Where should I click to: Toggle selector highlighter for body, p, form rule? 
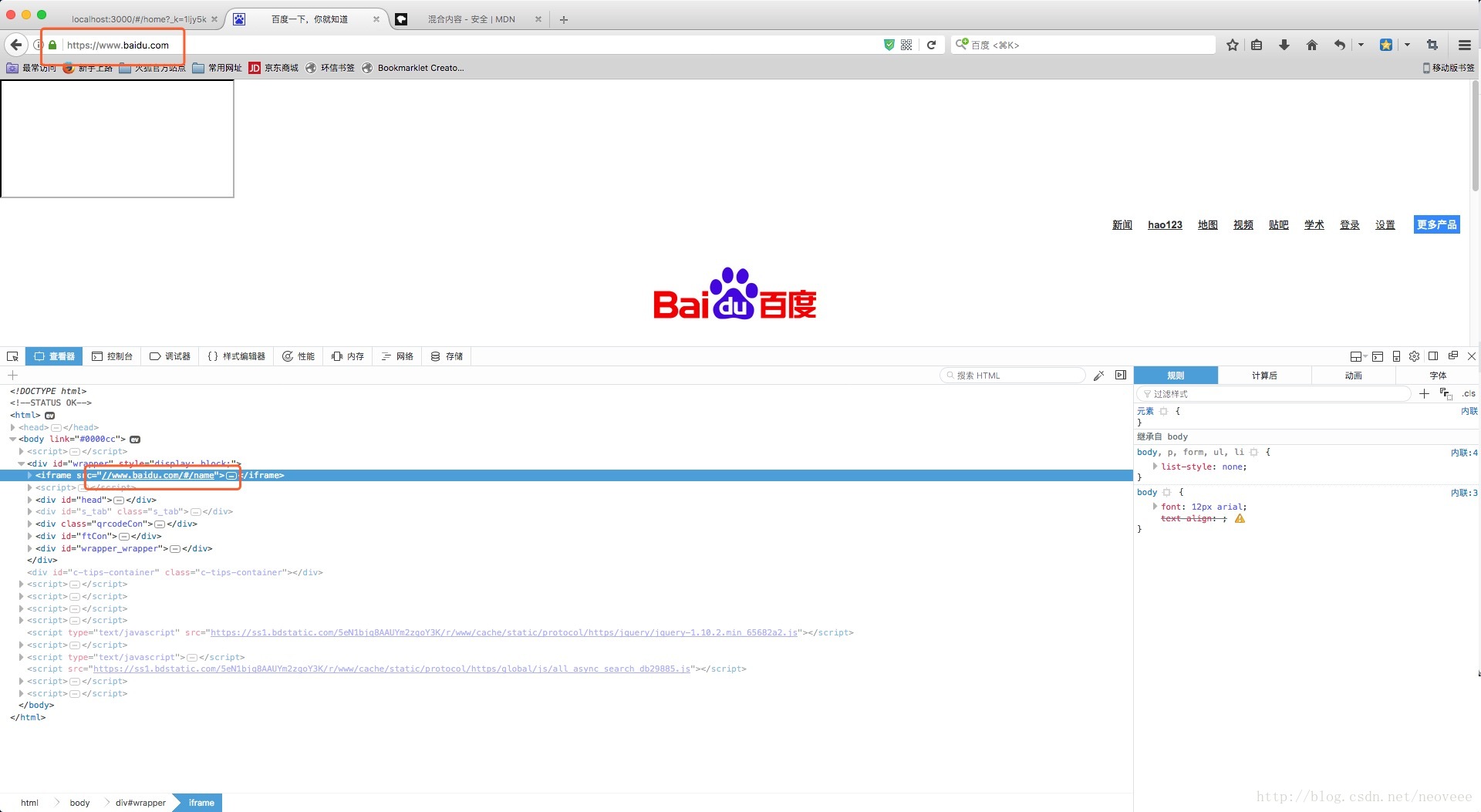pyautogui.click(x=1253, y=452)
